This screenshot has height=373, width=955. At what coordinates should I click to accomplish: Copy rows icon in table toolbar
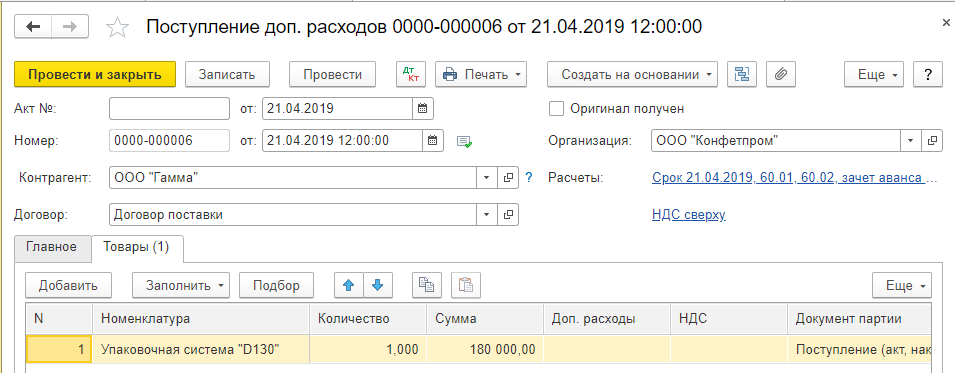click(427, 285)
